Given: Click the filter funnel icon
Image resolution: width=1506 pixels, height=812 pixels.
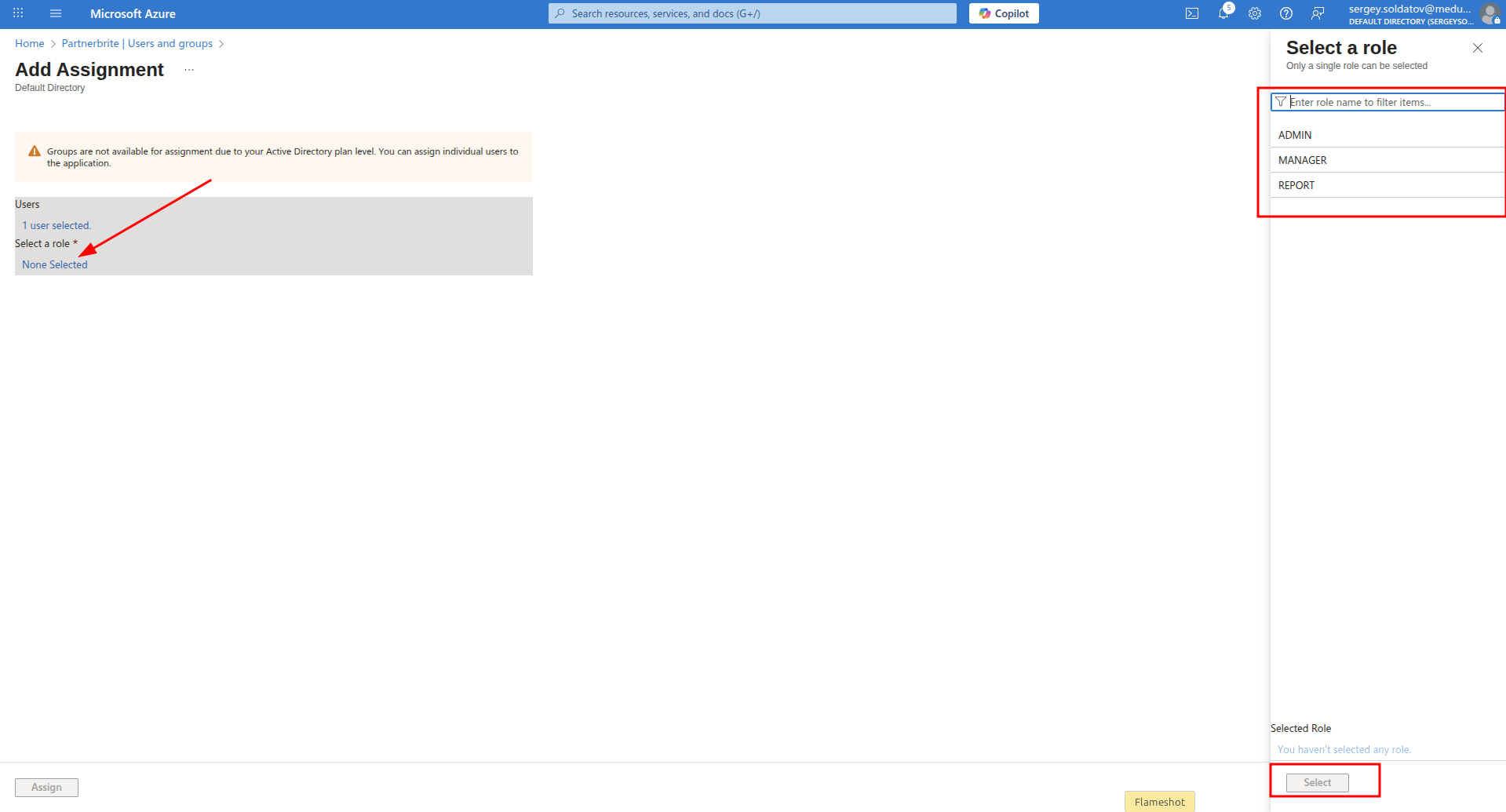Looking at the screenshot, I should [1281, 102].
